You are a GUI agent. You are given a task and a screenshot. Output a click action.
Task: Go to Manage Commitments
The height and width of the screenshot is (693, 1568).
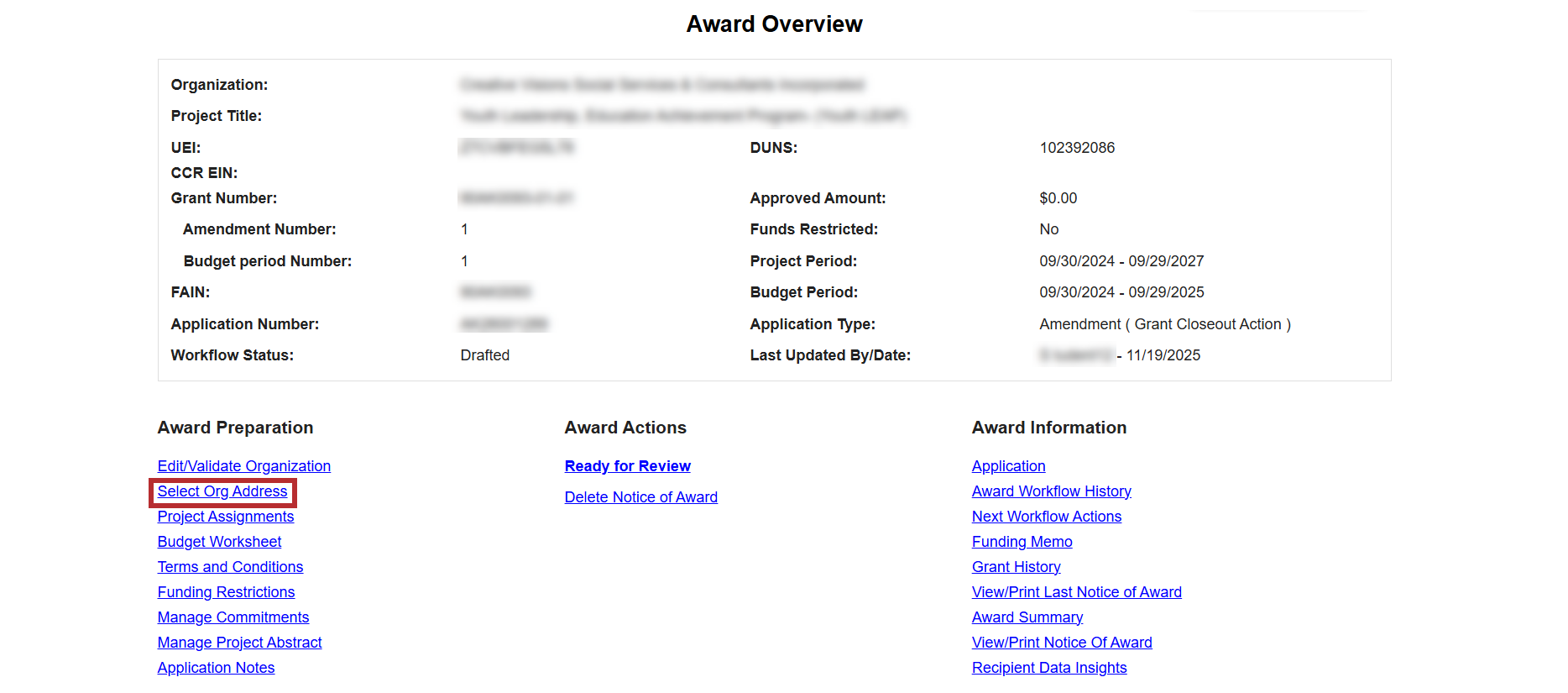(233, 617)
